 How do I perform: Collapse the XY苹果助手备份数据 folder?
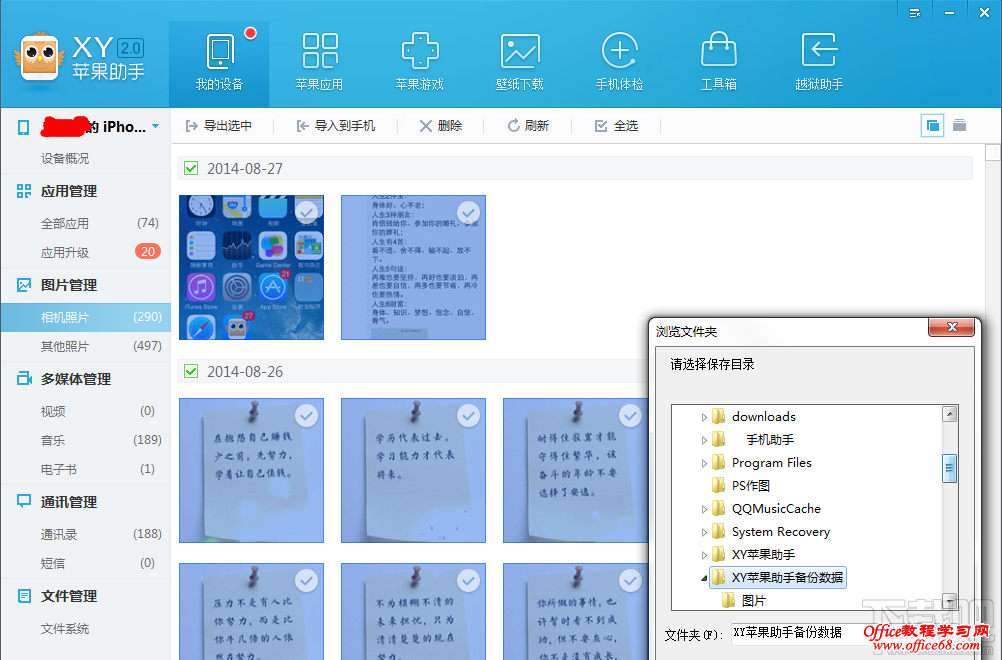coord(704,577)
